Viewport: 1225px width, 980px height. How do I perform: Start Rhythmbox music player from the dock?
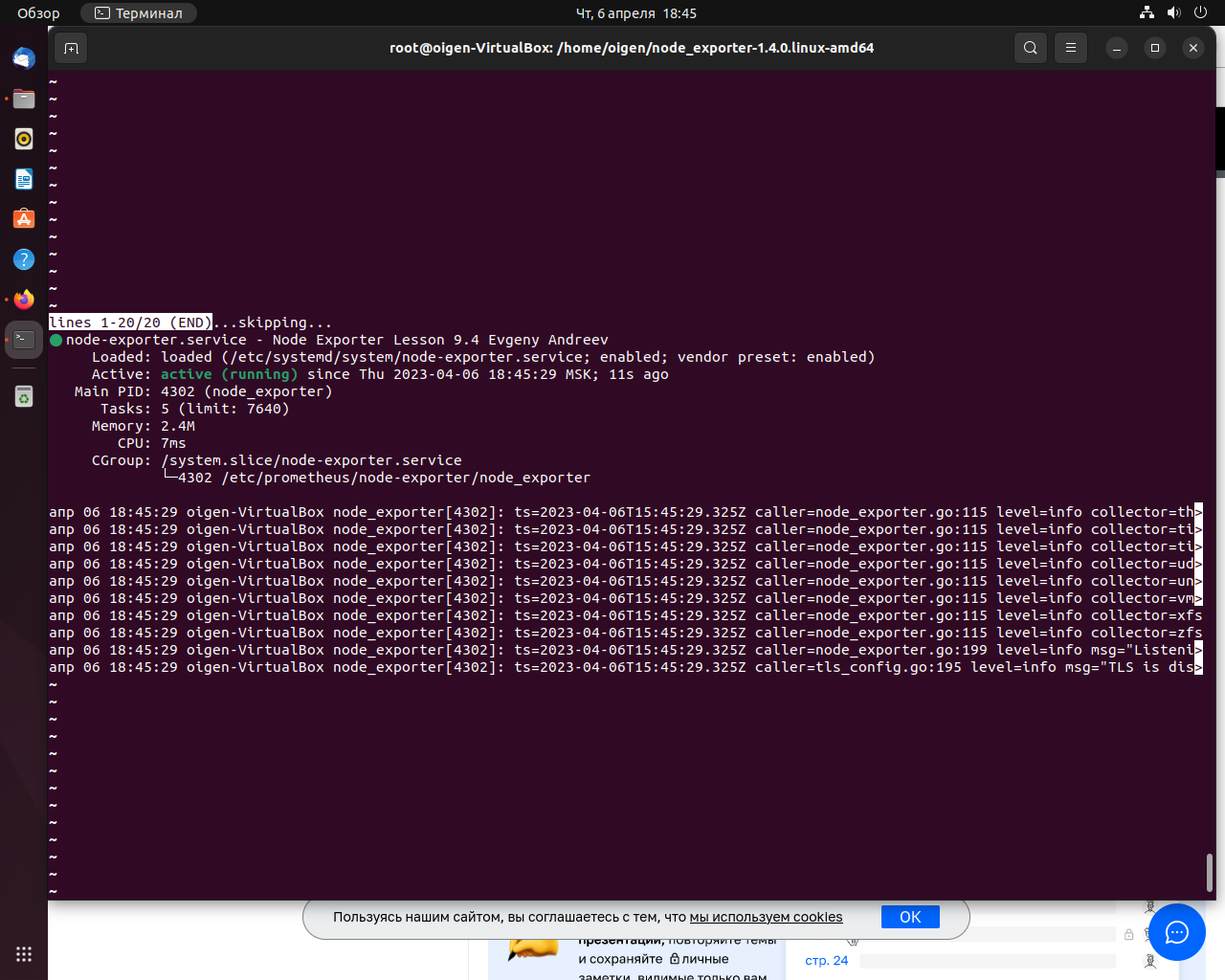tap(23, 139)
